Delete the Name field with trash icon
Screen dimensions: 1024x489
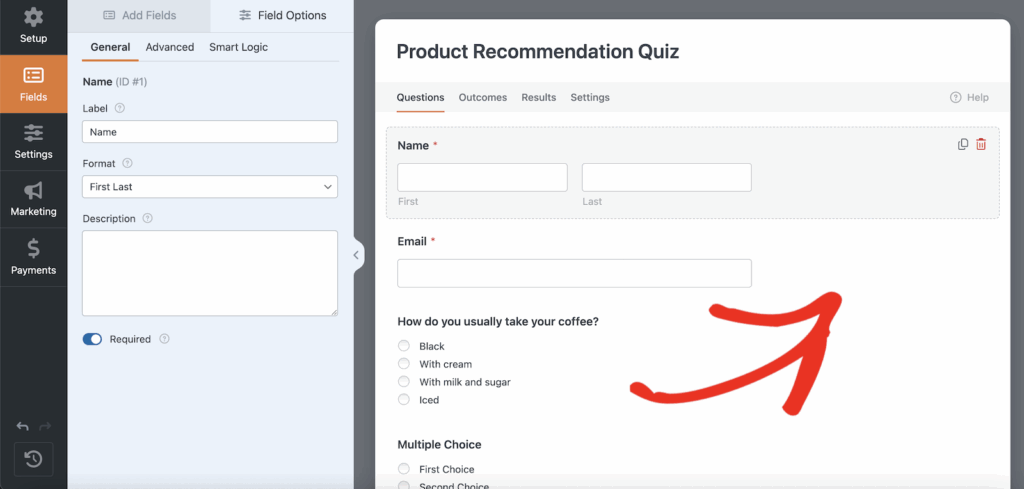(981, 144)
